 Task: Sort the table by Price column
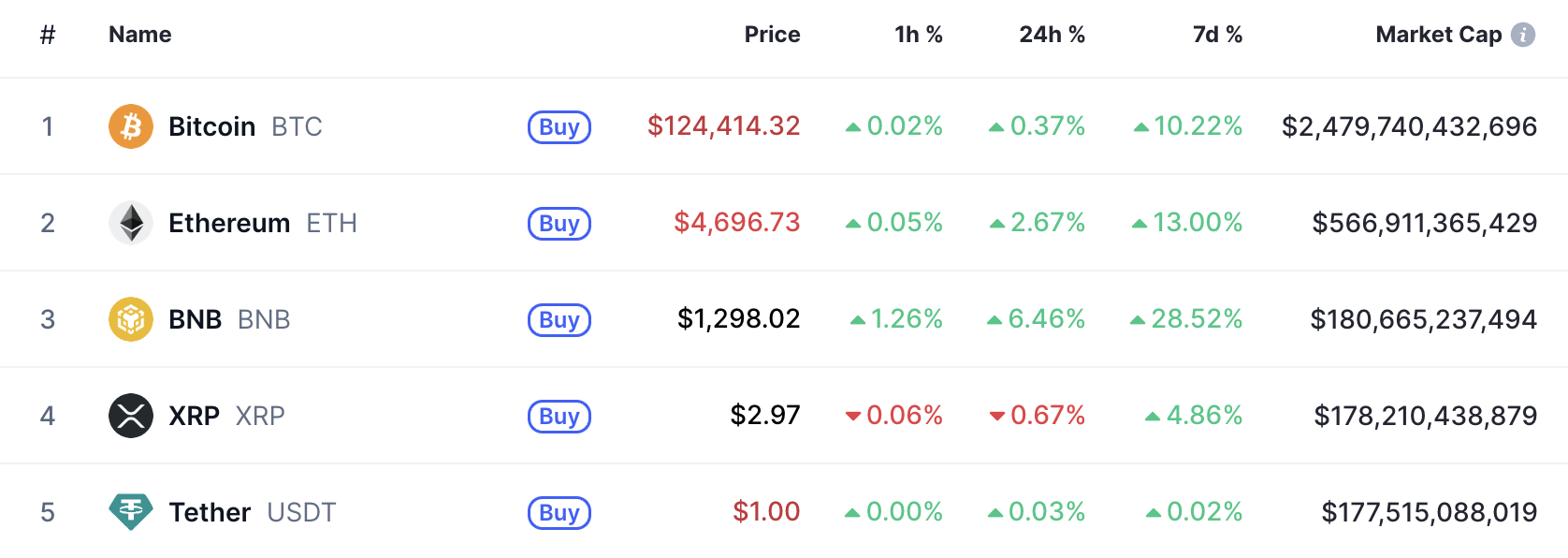coord(772,35)
